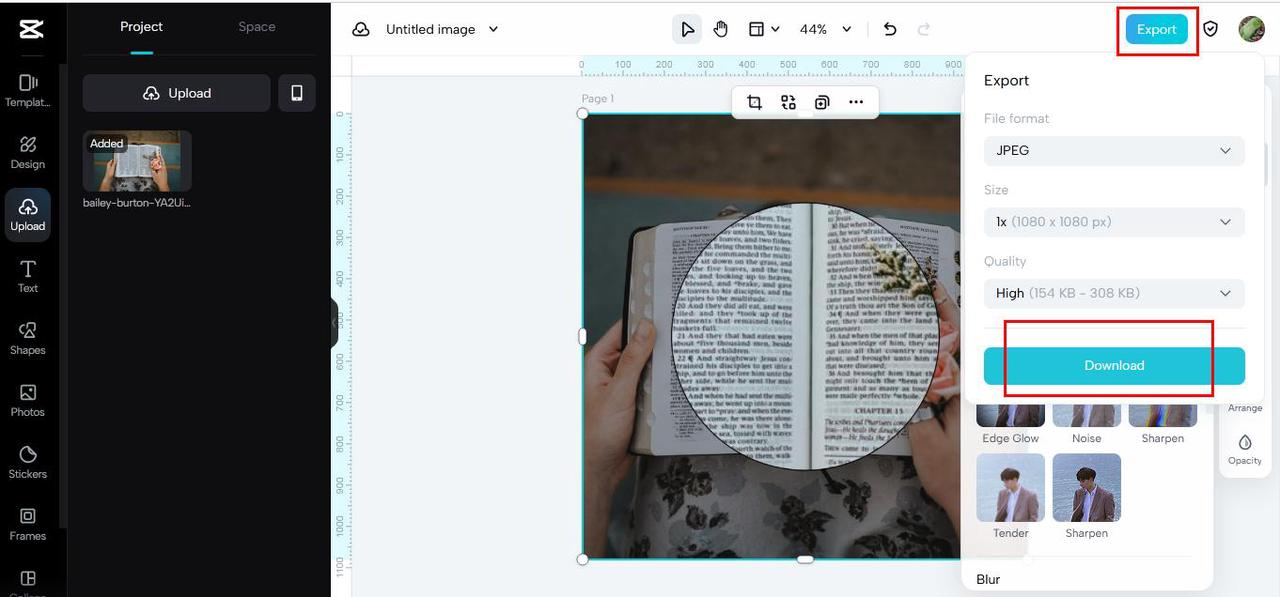This screenshot has width=1280, height=597.
Task: Click the Page 1 label
Action: pos(598,99)
